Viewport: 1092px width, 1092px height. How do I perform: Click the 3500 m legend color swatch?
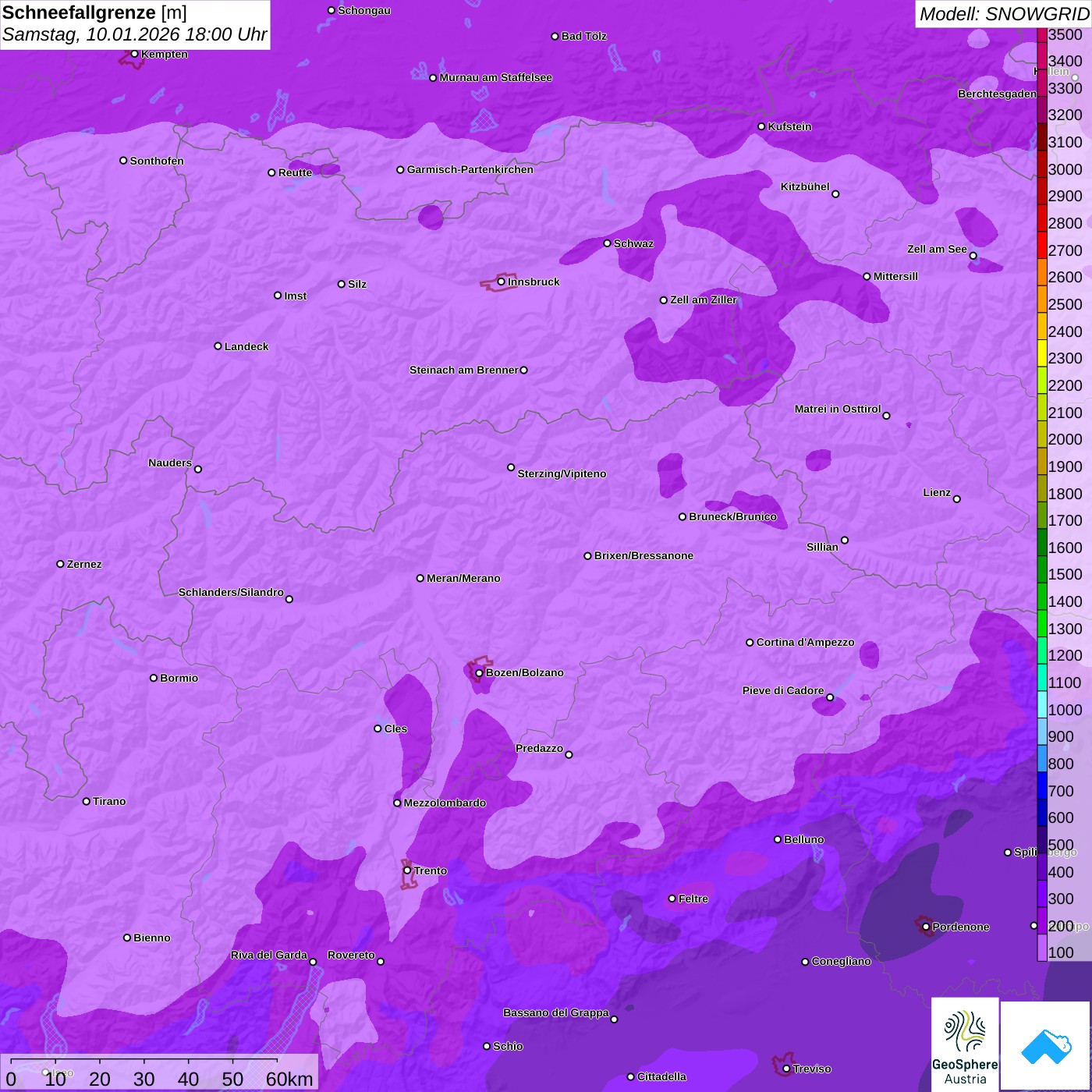coord(1041,34)
